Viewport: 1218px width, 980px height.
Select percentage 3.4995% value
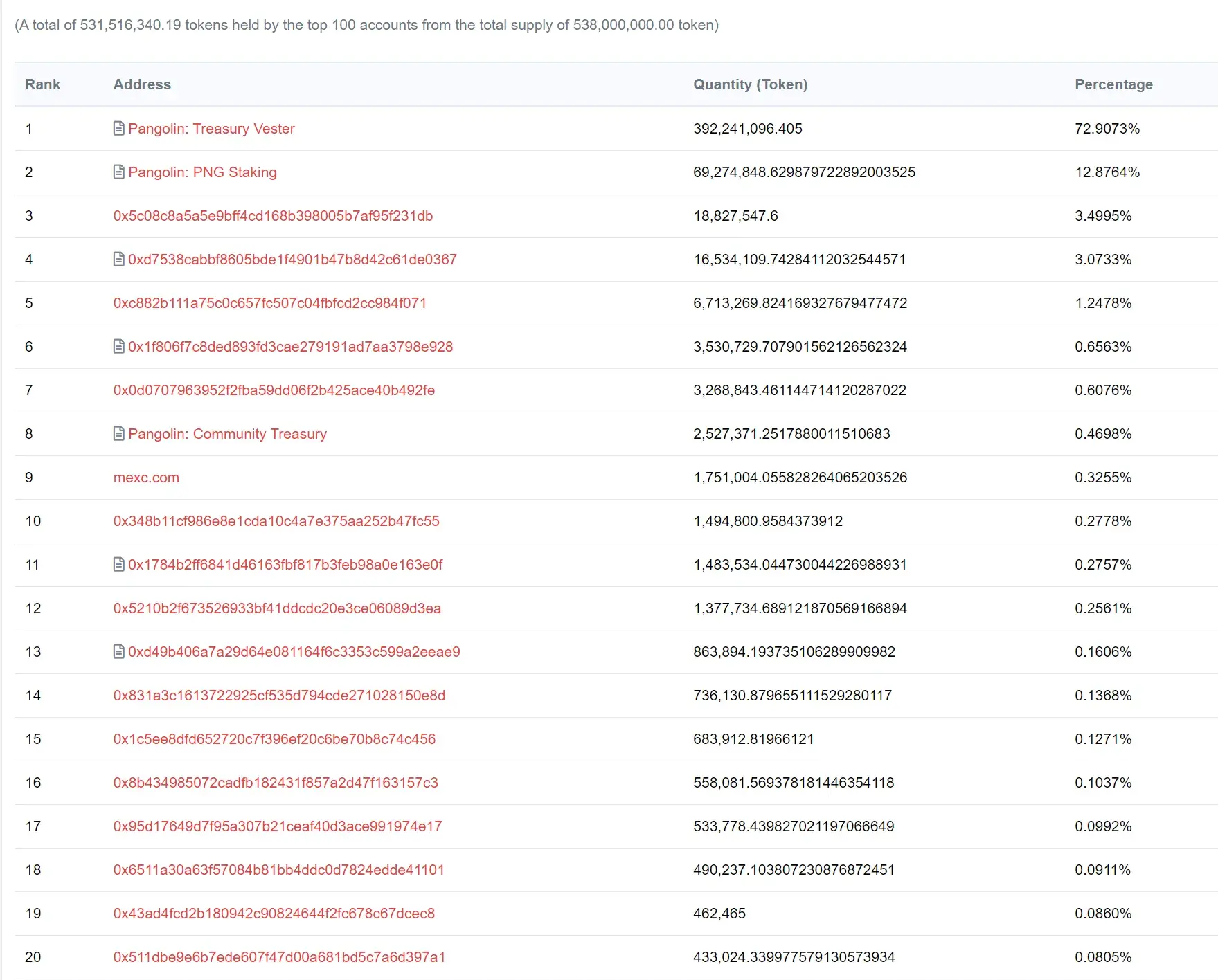(1103, 216)
